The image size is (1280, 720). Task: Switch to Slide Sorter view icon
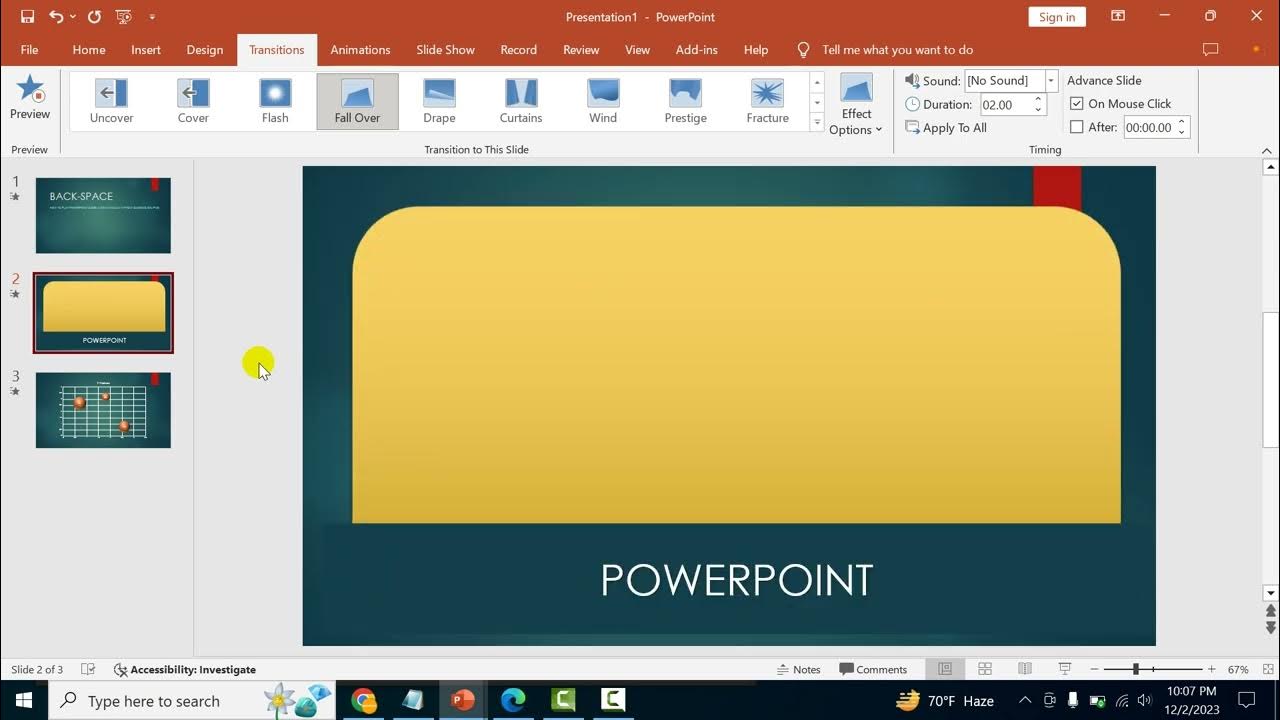coord(985,669)
